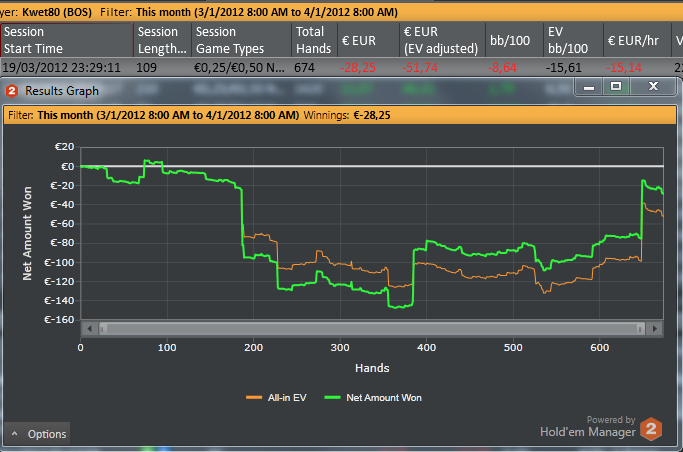Click the -15,61 EV bb/100 cell
Viewport: 683px width, 452px height.
click(564, 67)
